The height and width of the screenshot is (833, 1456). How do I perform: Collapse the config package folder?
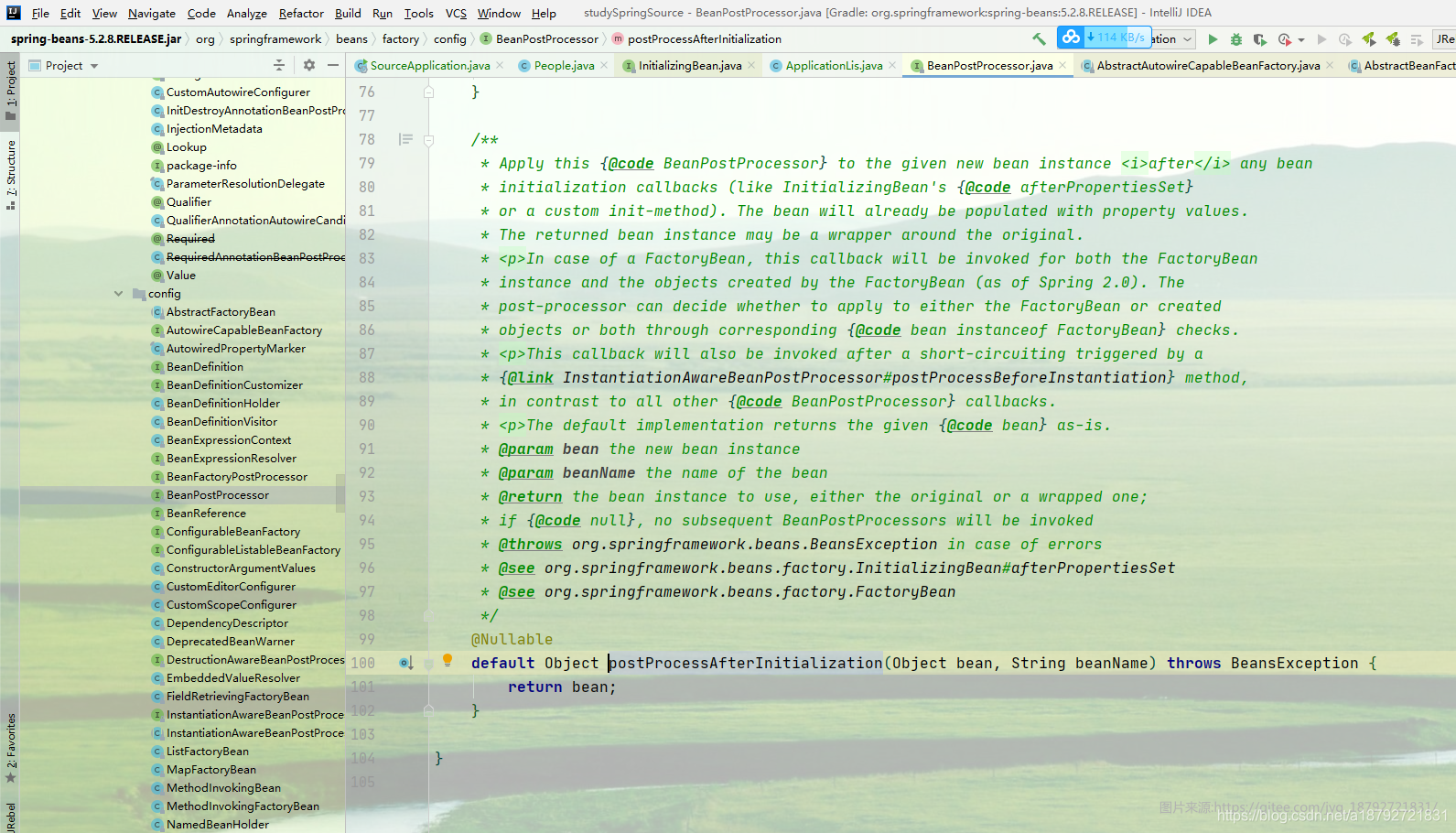click(x=118, y=294)
